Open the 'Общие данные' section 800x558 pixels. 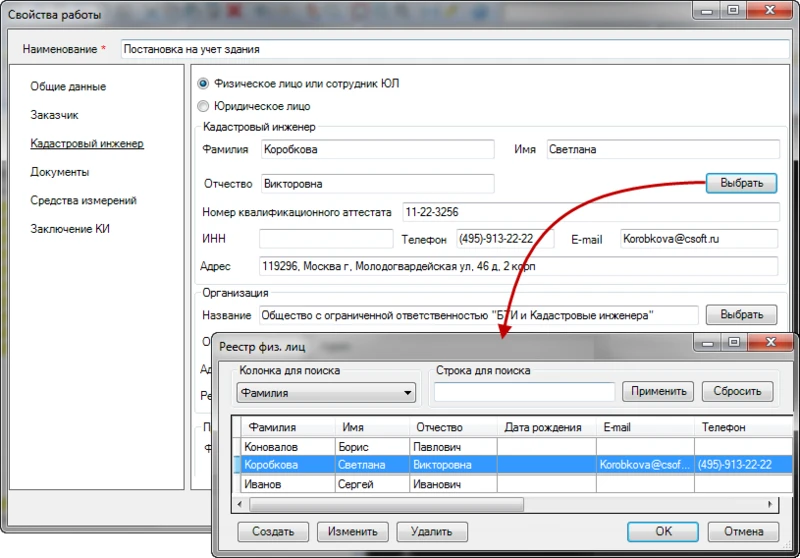(x=68, y=87)
